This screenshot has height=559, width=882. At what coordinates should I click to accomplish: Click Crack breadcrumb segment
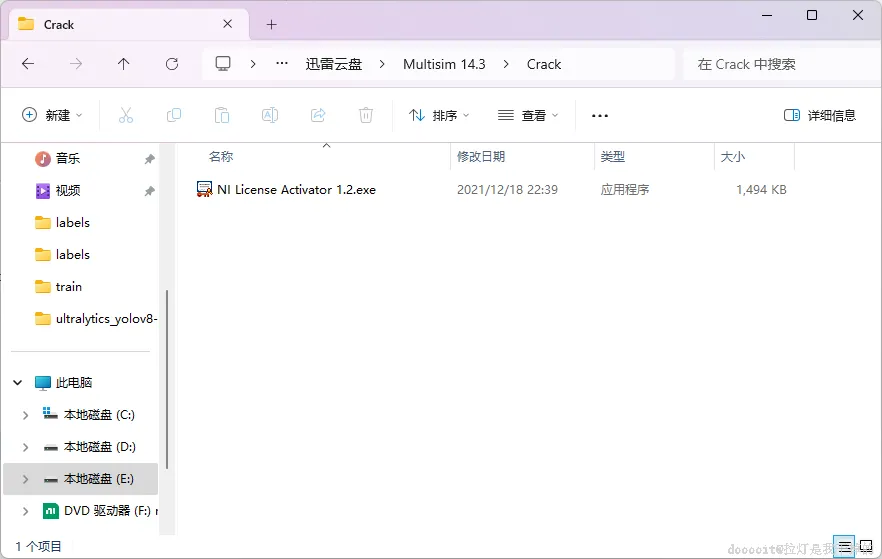tap(543, 64)
